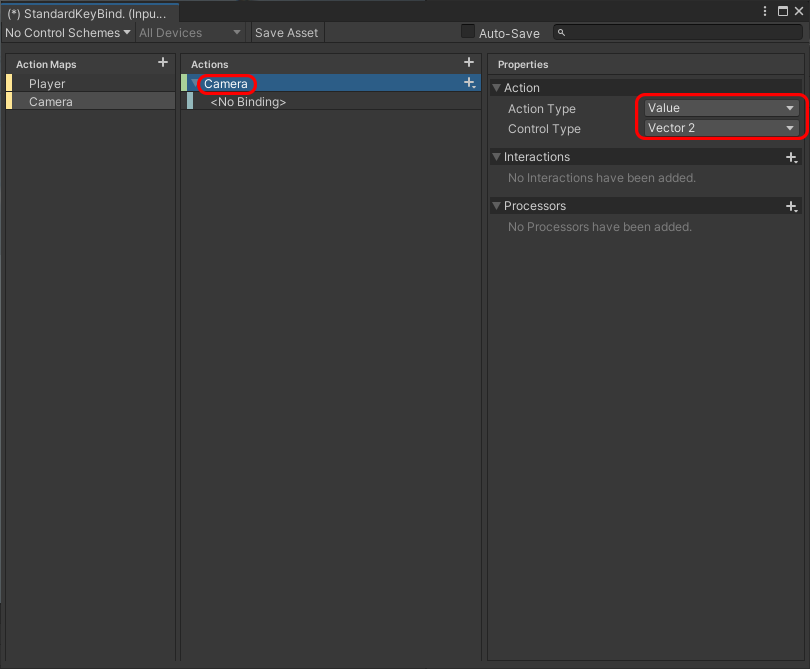Click the Save Asset button

click(x=287, y=33)
